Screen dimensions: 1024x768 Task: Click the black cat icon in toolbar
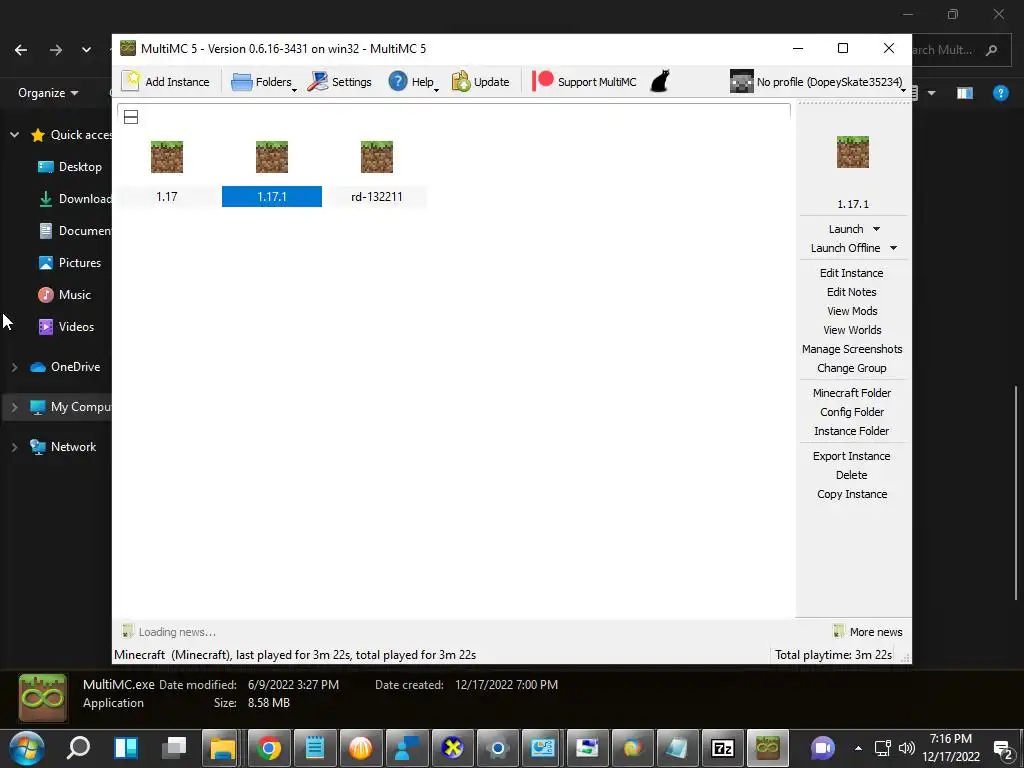coord(660,81)
